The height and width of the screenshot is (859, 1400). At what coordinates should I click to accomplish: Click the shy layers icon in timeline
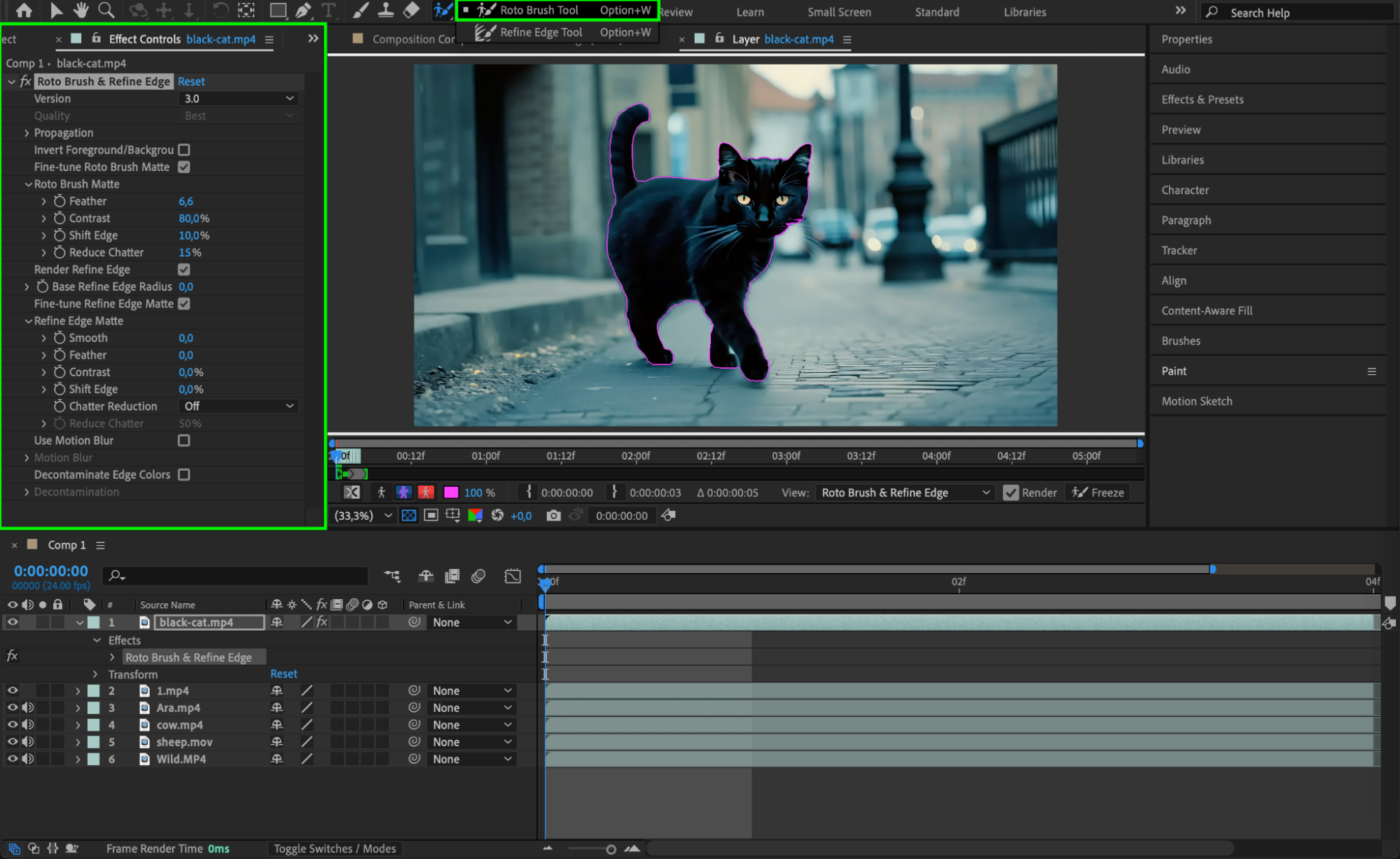tap(426, 576)
